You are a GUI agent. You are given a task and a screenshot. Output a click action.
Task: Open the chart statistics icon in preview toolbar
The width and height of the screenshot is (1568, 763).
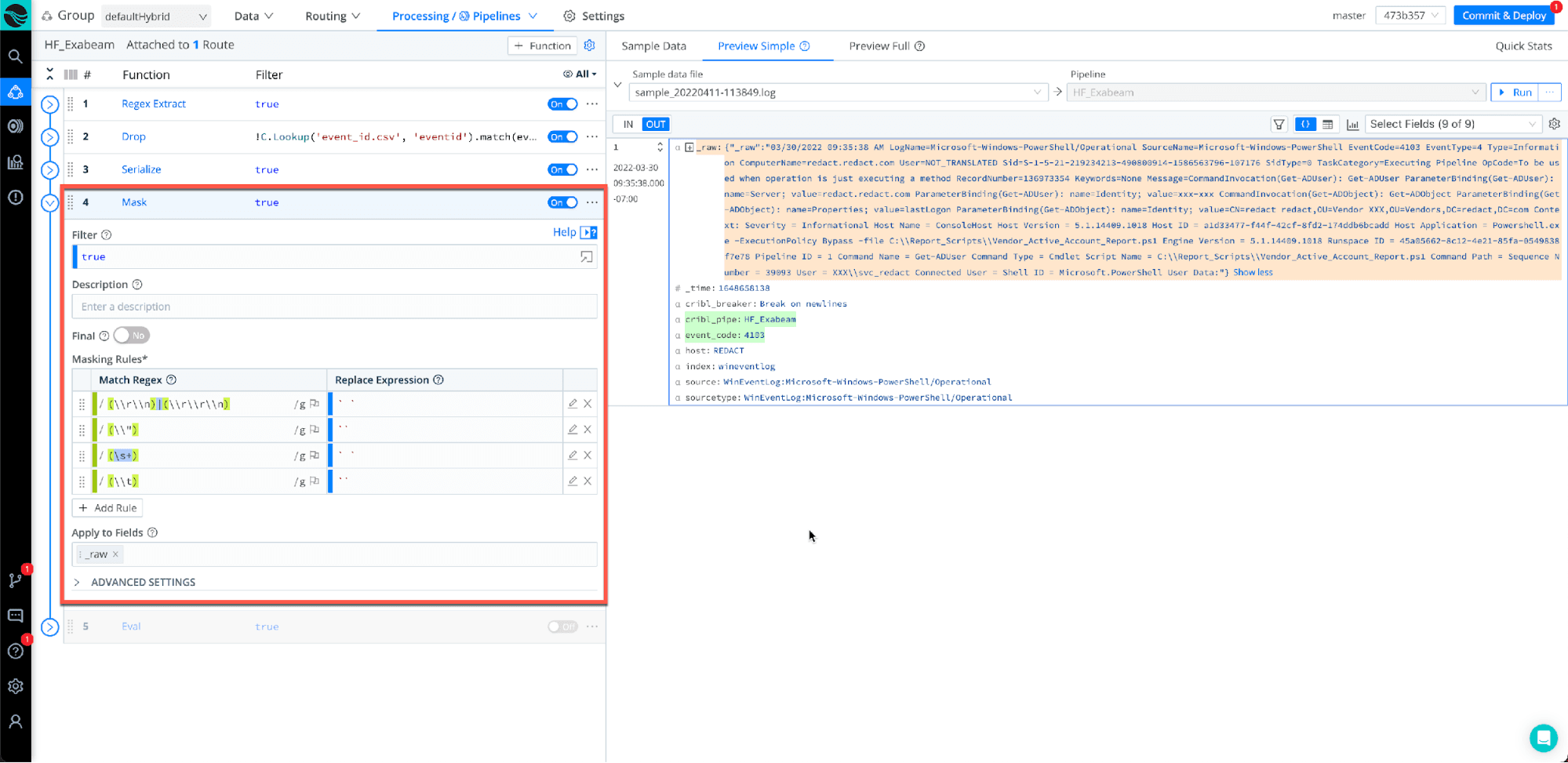click(1352, 124)
